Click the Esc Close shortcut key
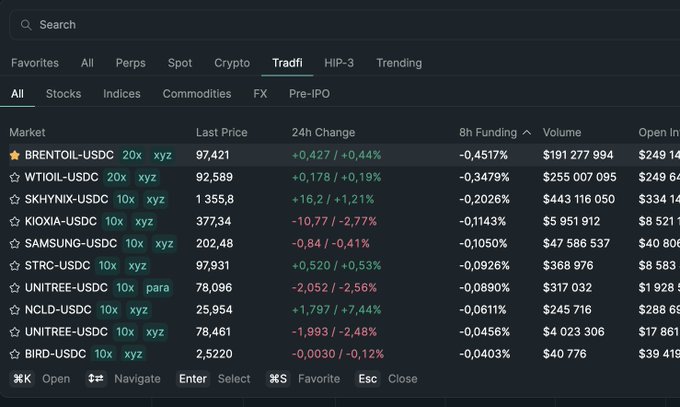Image resolution: width=680 pixels, height=407 pixels. (367, 379)
